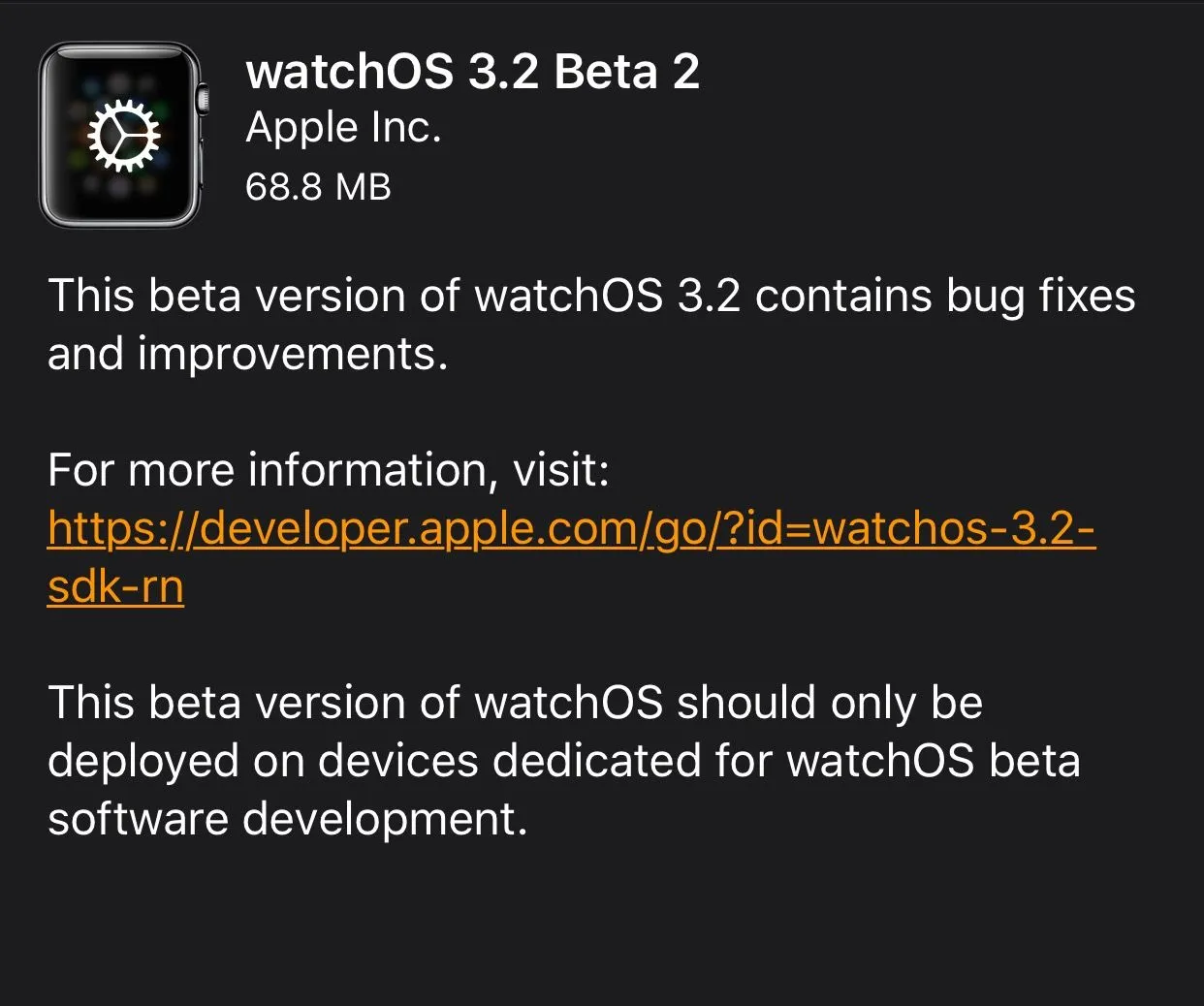Image resolution: width=1204 pixels, height=1006 pixels.
Task: Tap the "Apple Inc." developer name
Action: click(343, 129)
